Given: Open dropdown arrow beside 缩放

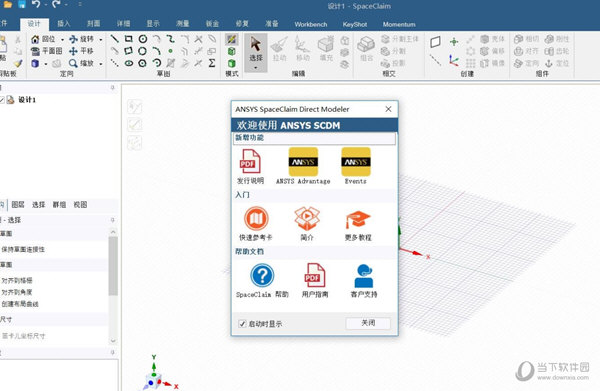Looking at the screenshot, I should tap(101, 64).
